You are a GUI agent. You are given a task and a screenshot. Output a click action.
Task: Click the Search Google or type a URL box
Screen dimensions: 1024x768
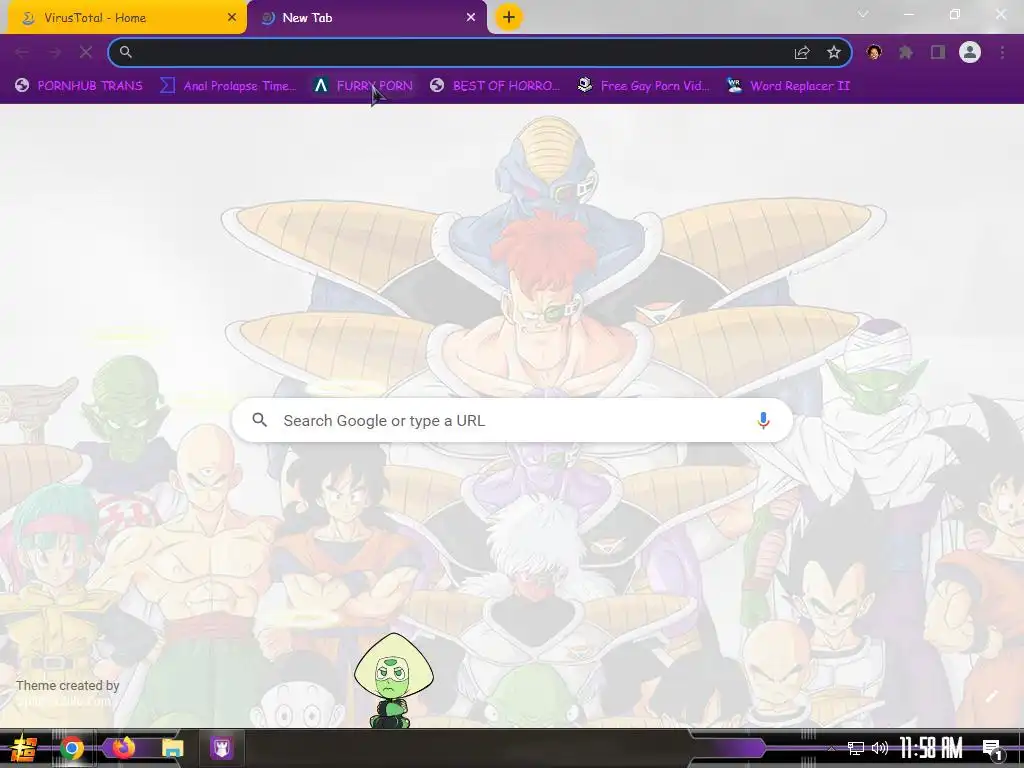click(x=513, y=420)
